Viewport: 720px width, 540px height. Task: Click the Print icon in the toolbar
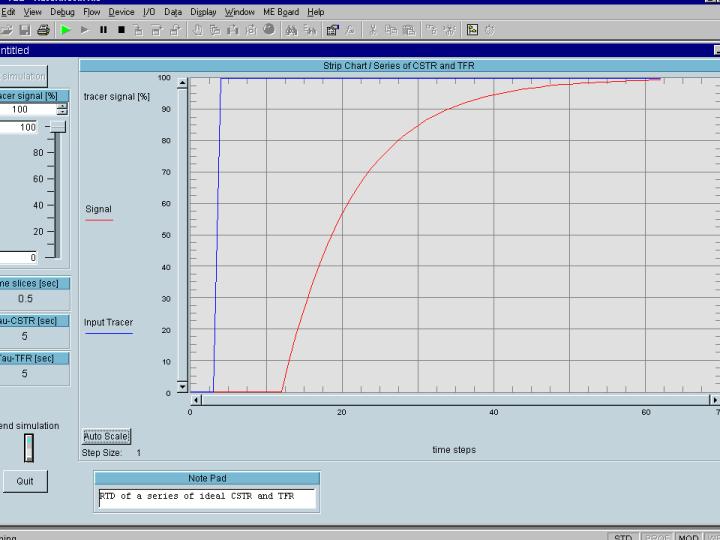click(43, 30)
